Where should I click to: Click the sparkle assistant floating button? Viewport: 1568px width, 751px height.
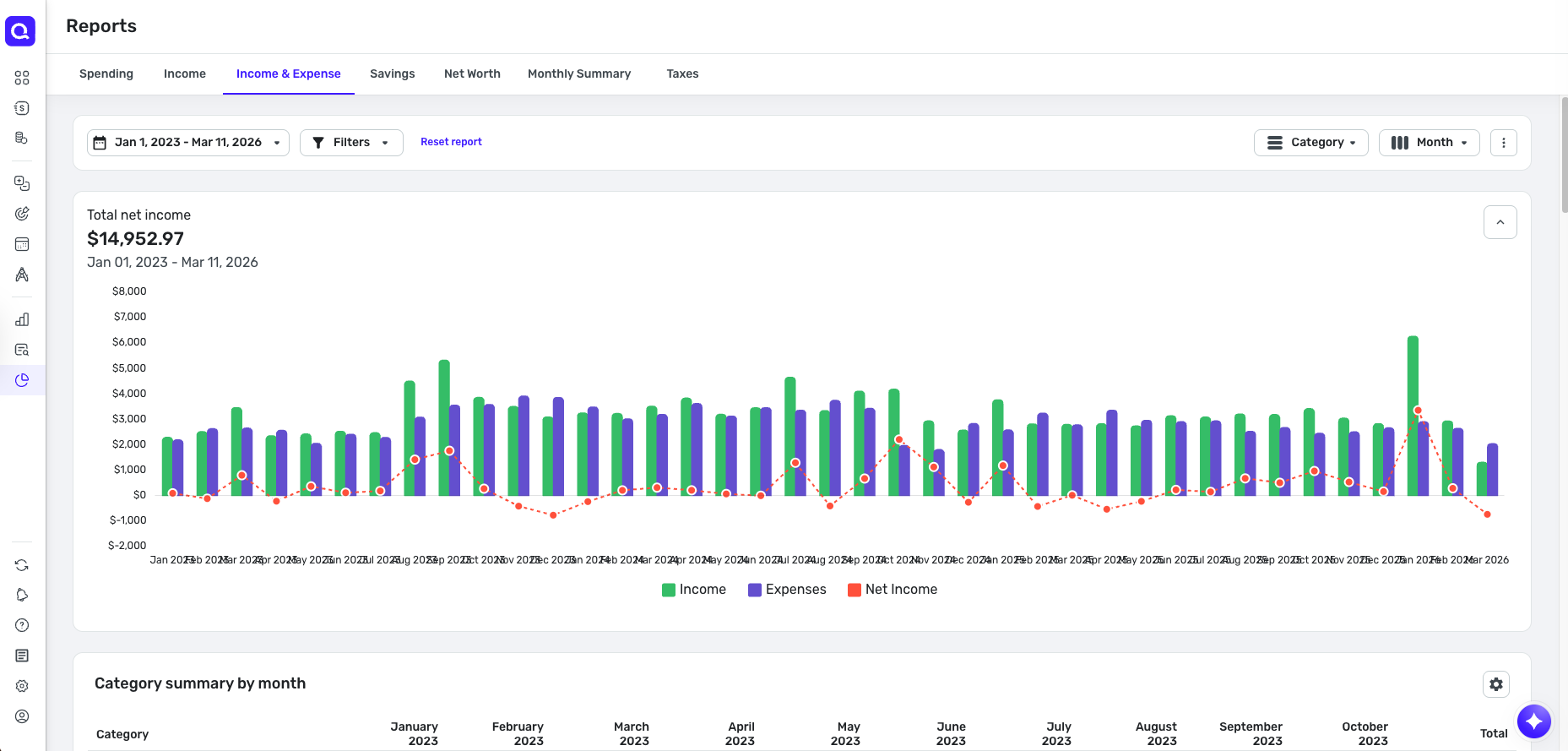click(1534, 721)
